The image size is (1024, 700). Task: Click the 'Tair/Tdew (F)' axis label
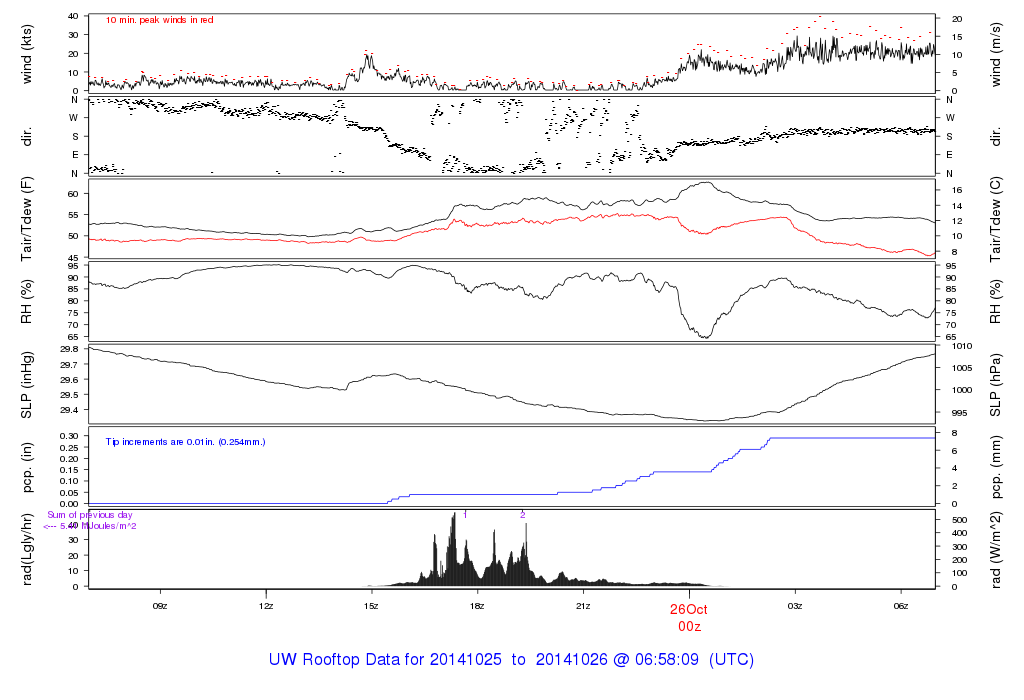pyautogui.click(x=27, y=219)
